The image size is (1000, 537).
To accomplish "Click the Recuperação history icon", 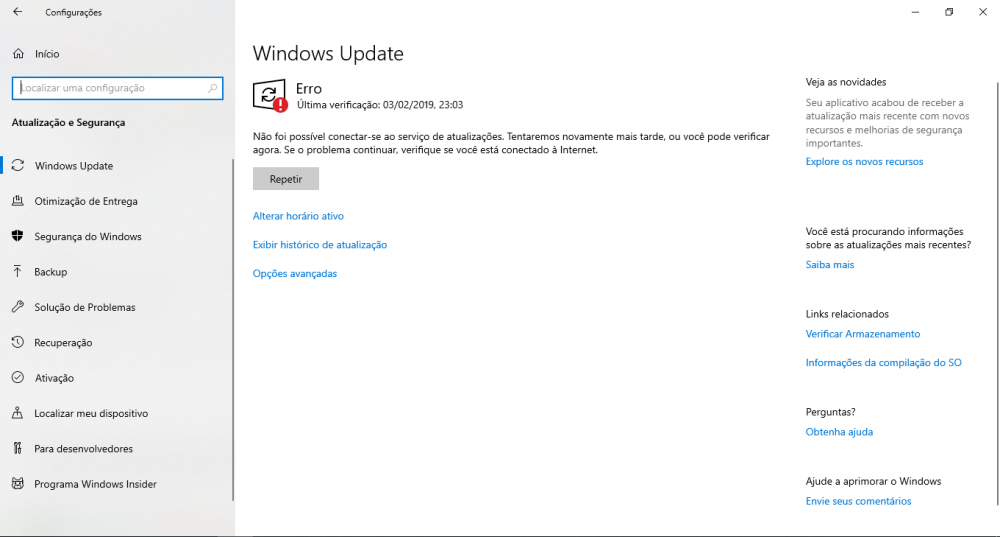I will tap(18, 342).
